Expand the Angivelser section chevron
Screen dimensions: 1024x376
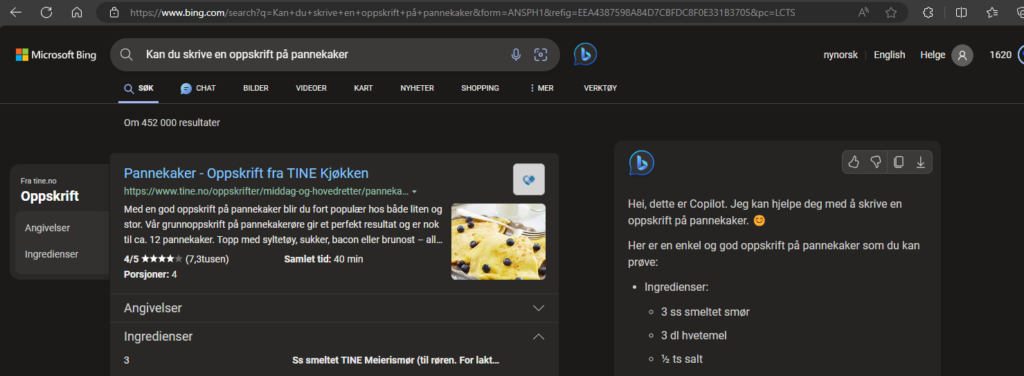[538, 308]
